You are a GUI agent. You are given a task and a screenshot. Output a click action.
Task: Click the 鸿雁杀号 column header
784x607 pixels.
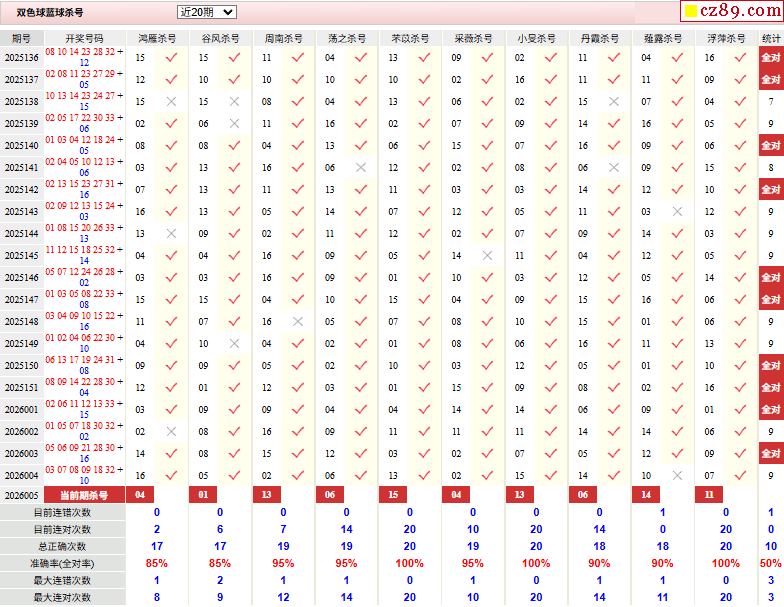pos(157,38)
